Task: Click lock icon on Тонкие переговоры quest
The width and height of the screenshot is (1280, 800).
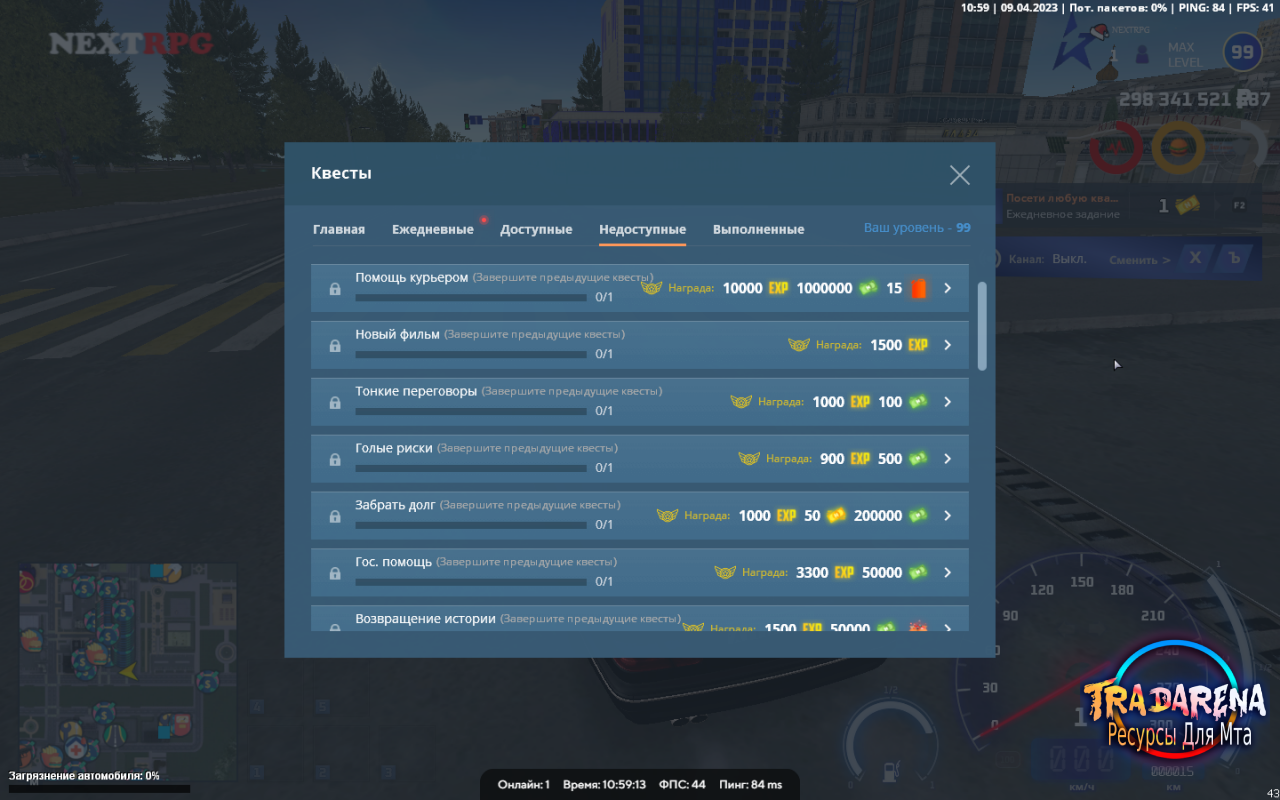Action: point(335,403)
